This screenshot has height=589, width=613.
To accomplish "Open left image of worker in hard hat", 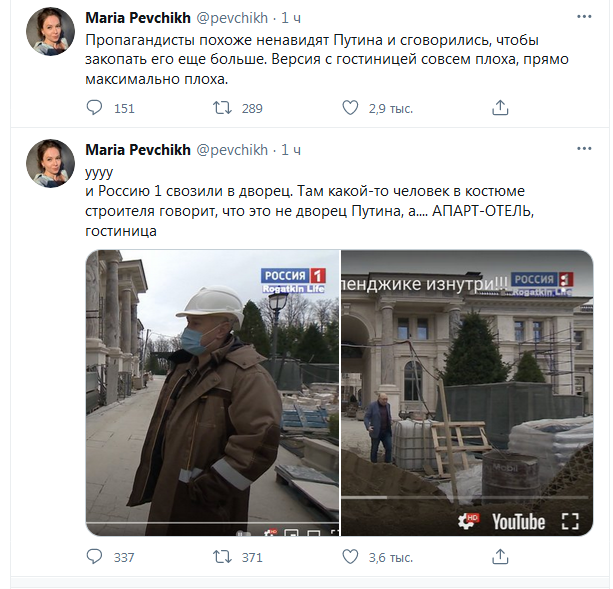I will coord(212,393).
